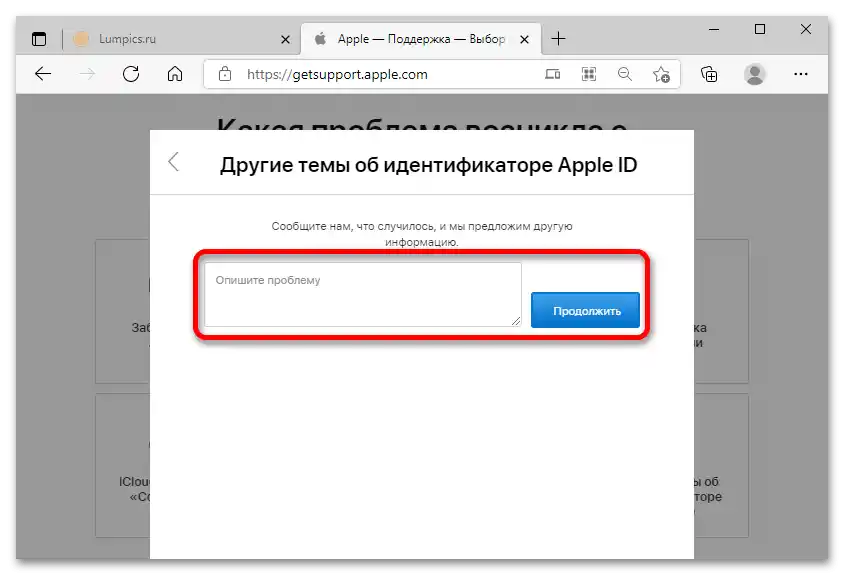Click the 'Опишите проблему' text area
The image size is (844, 575).
click(363, 294)
